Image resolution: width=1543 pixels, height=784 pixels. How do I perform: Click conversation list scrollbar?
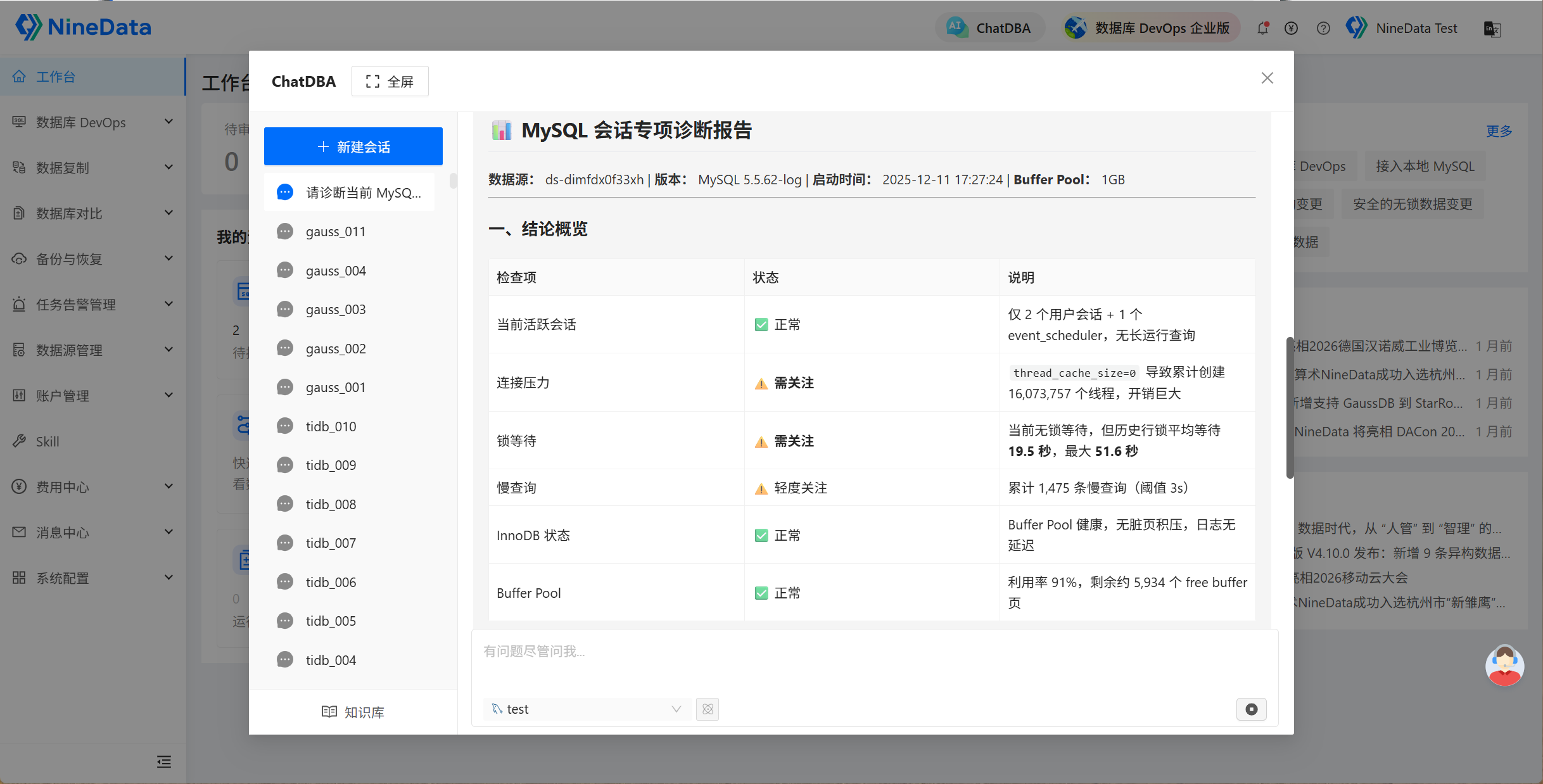coord(453,181)
